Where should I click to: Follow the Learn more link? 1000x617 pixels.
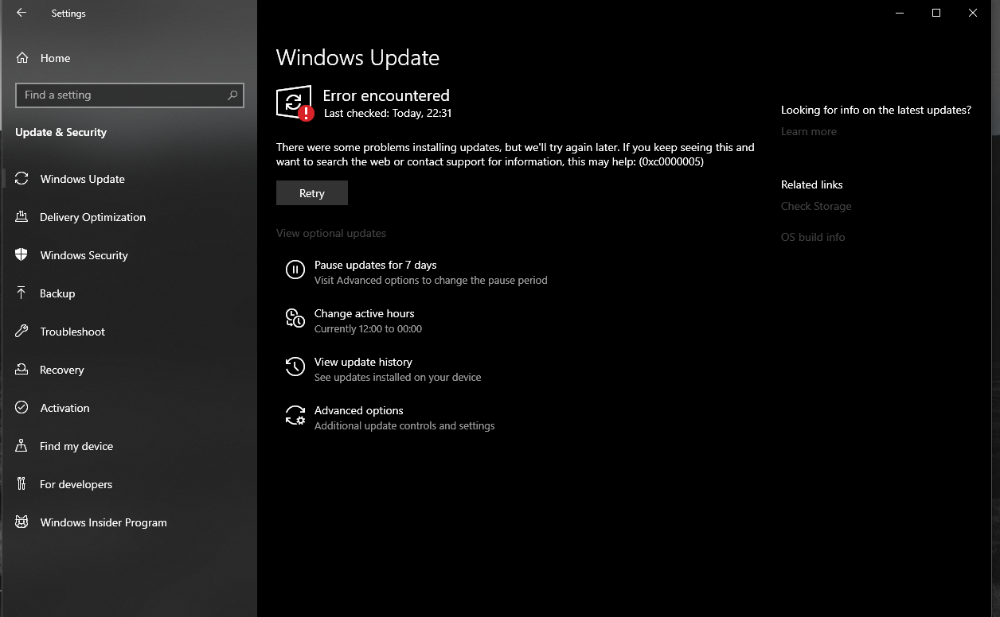pyautogui.click(x=809, y=131)
